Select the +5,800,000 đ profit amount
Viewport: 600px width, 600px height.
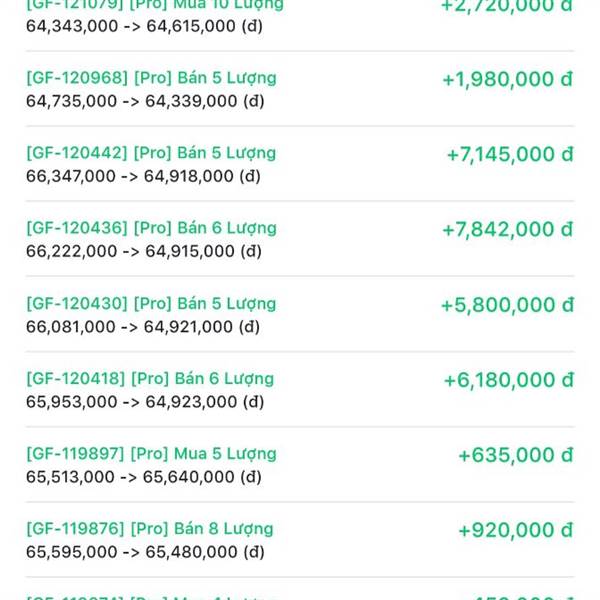click(x=507, y=305)
